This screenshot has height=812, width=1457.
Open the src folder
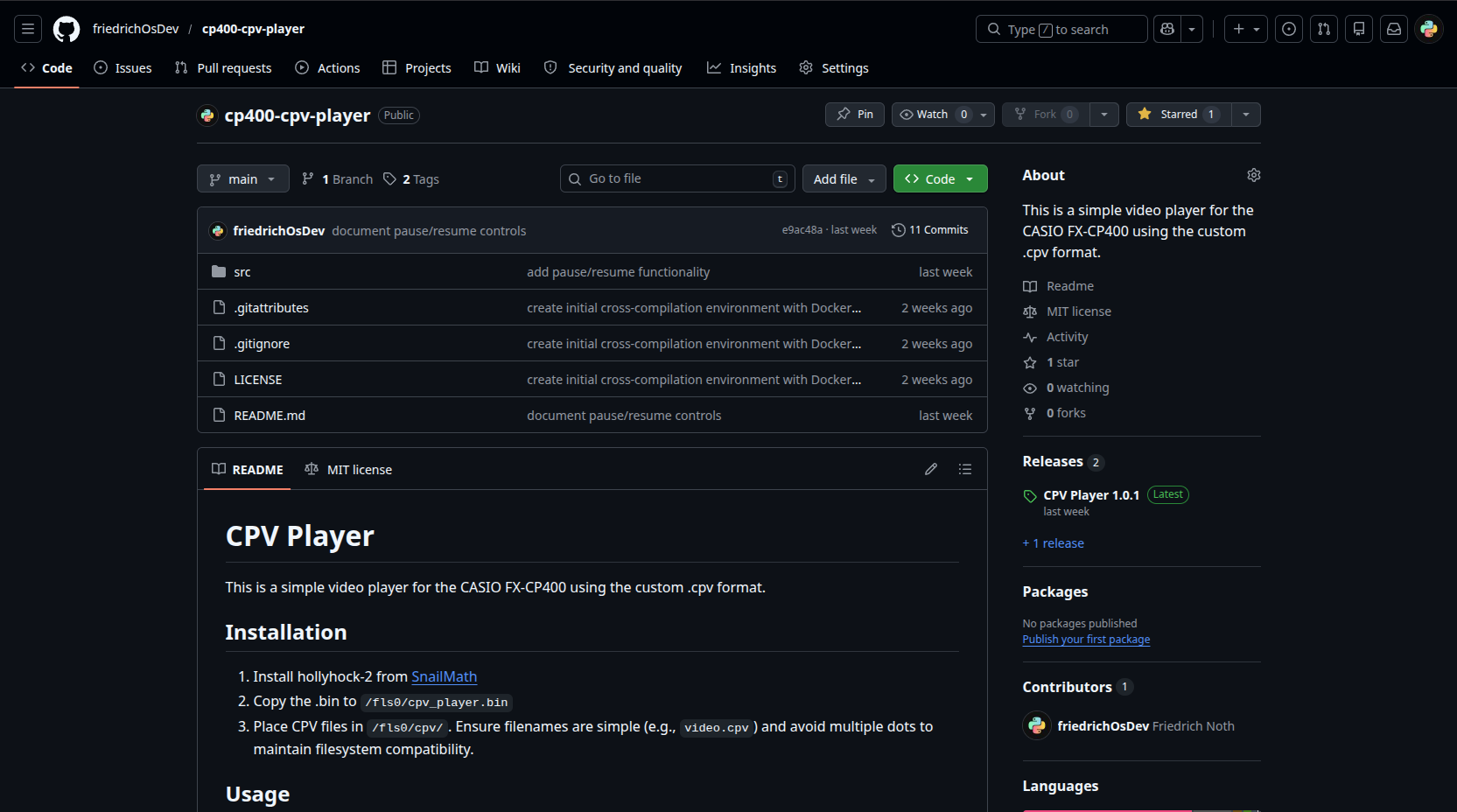click(242, 272)
